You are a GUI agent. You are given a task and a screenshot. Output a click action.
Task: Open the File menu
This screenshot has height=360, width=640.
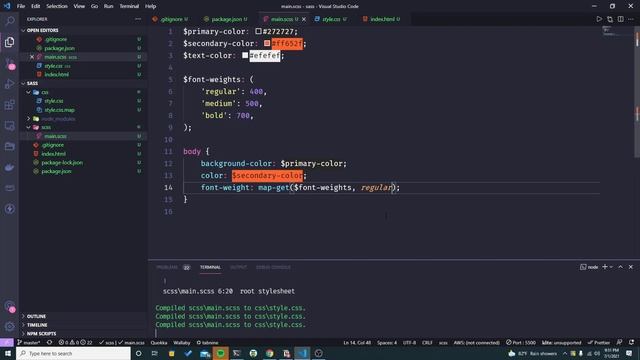pos(21,6)
